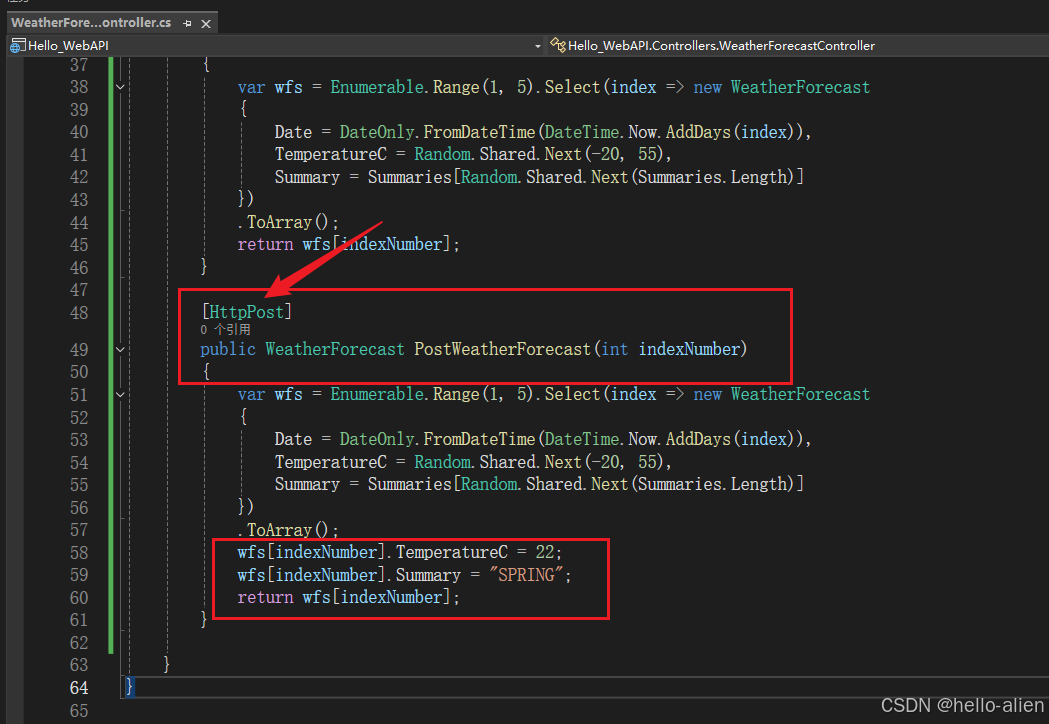Select the WeatherFore...ontroller.cs tab
The image size is (1049, 724).
90,22
